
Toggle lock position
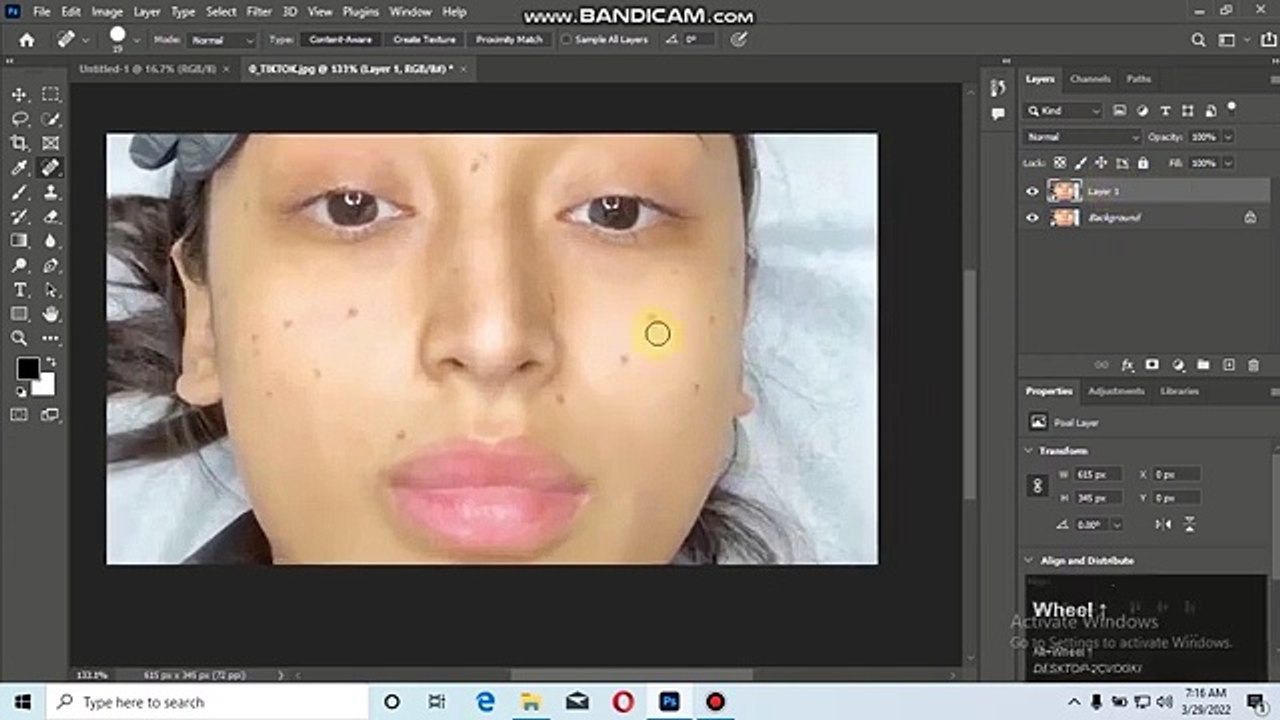click(x=1101, y=163)
